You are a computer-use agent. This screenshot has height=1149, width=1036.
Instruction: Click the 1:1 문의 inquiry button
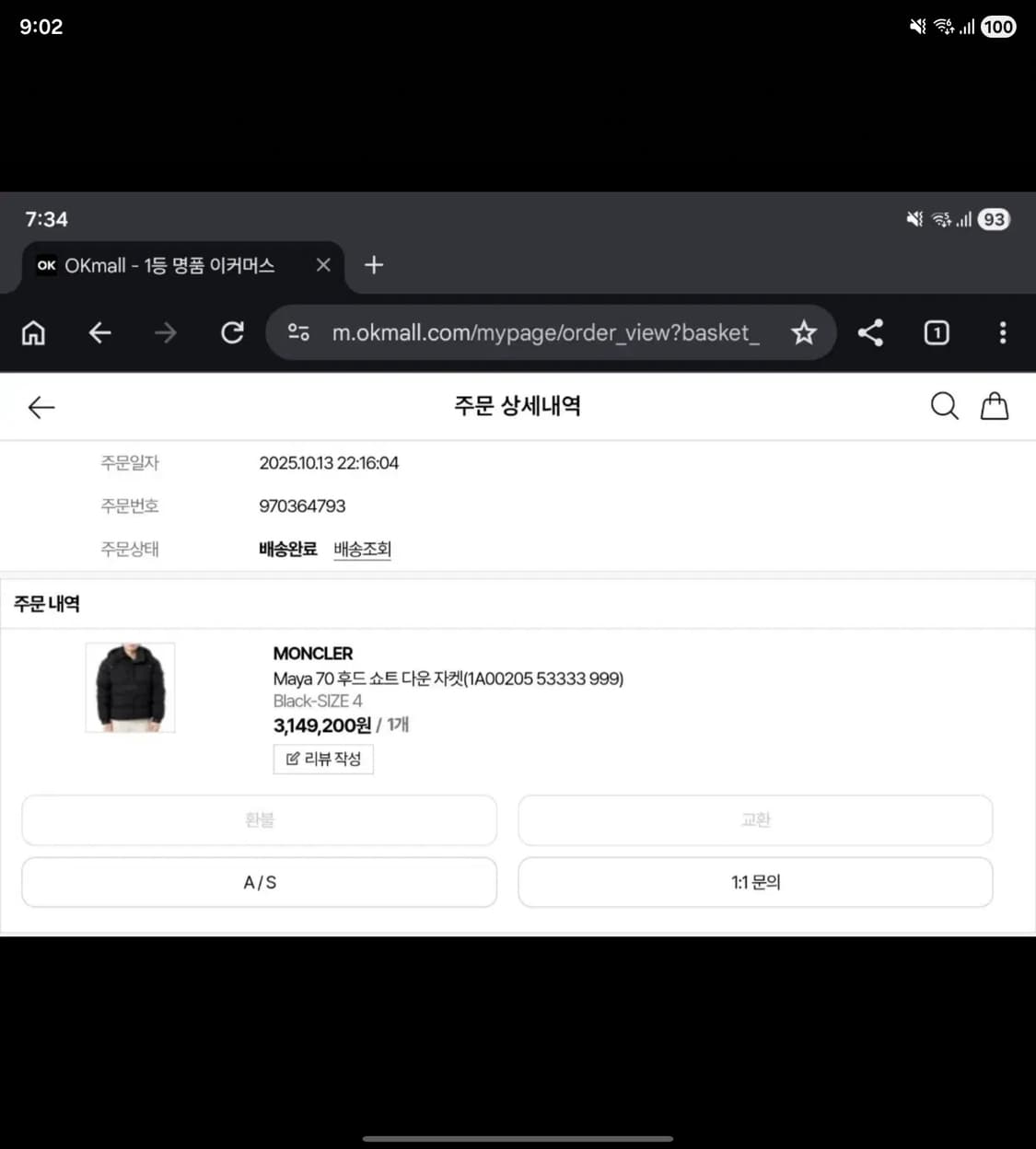click(x=755, y=881)
